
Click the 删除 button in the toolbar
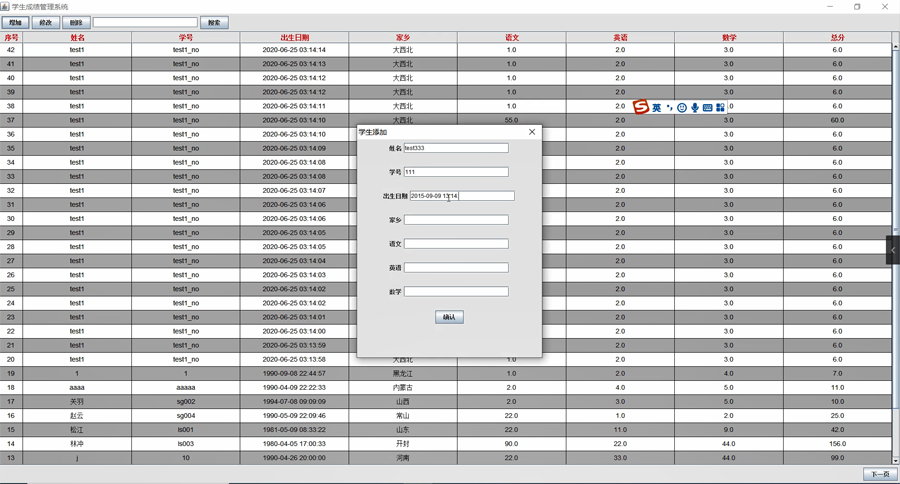pyautogui.click(x=76, y=22)
